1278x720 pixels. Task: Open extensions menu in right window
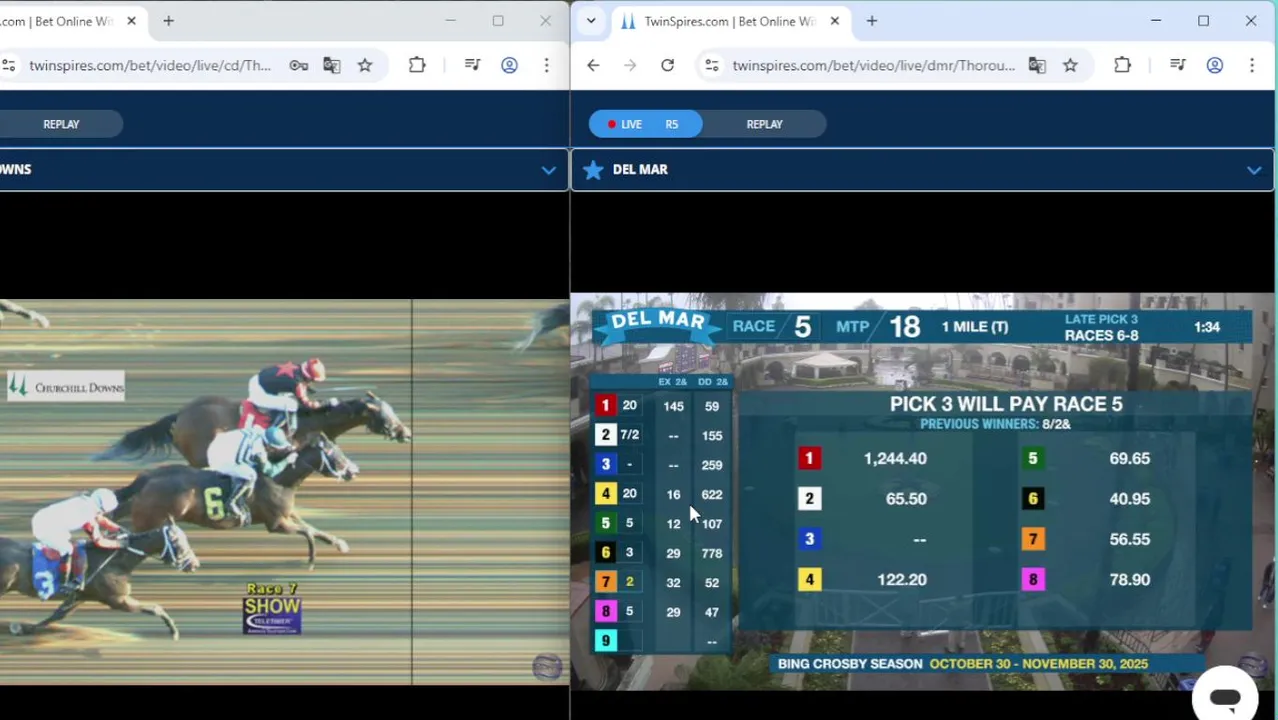tap(1122, 65)
